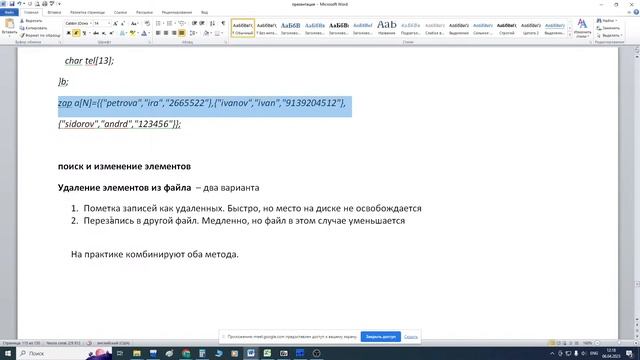Click the multilevel list icon

tap(182, 23)
